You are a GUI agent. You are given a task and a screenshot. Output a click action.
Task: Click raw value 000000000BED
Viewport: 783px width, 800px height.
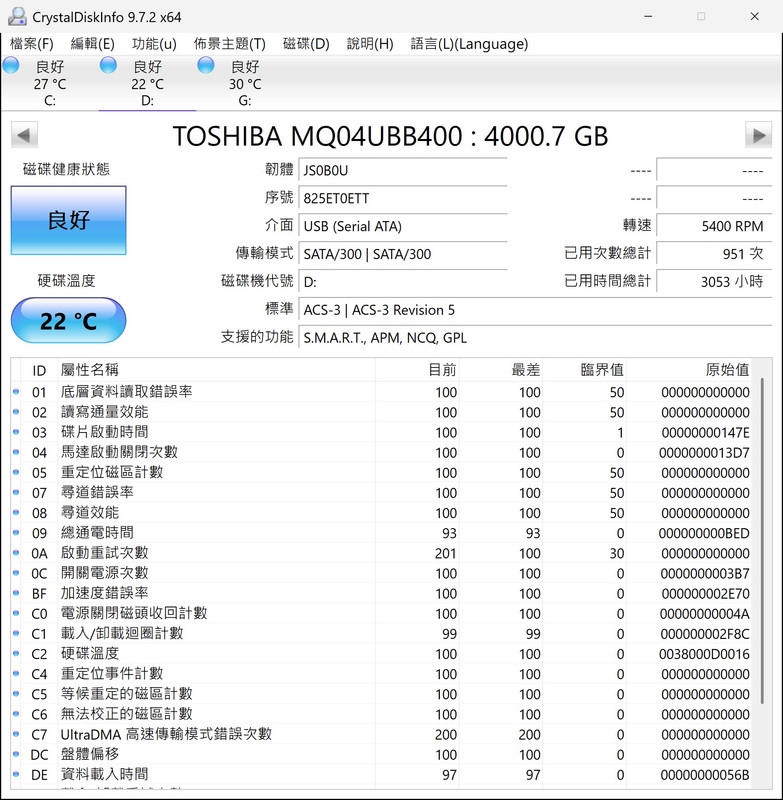point(704,533)
